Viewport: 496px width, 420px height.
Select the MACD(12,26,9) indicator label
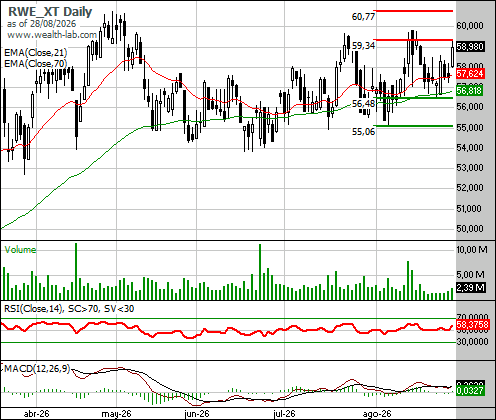point(37,369)
